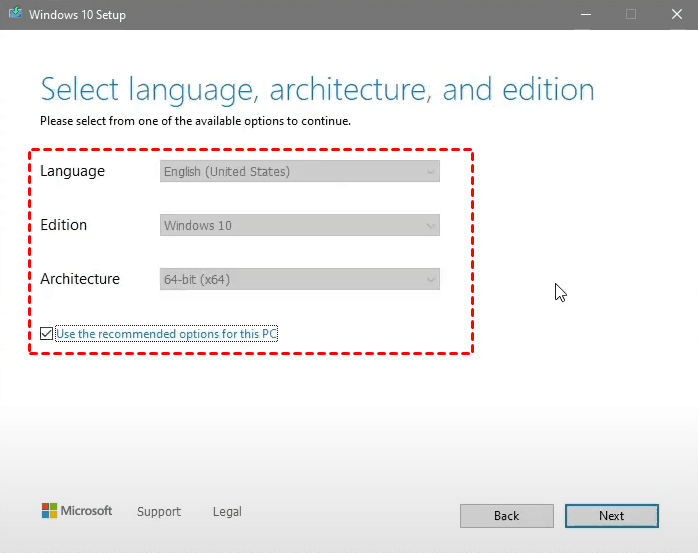Close the Windows 10 Setup window
698x553 pixels.
click(676, 15)
